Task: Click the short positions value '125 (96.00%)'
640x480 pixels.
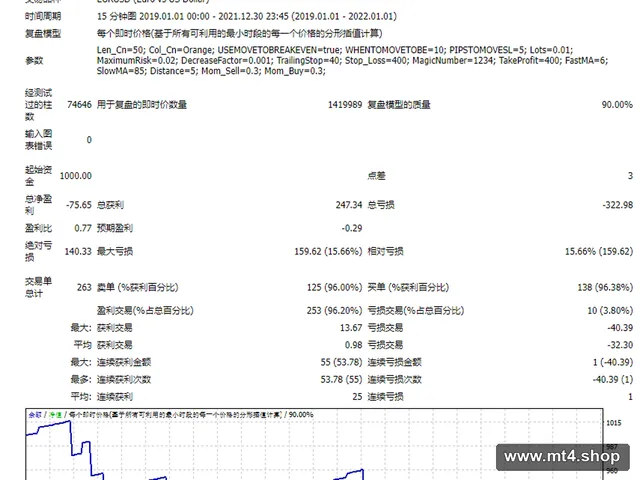Action: pos(334,287)
